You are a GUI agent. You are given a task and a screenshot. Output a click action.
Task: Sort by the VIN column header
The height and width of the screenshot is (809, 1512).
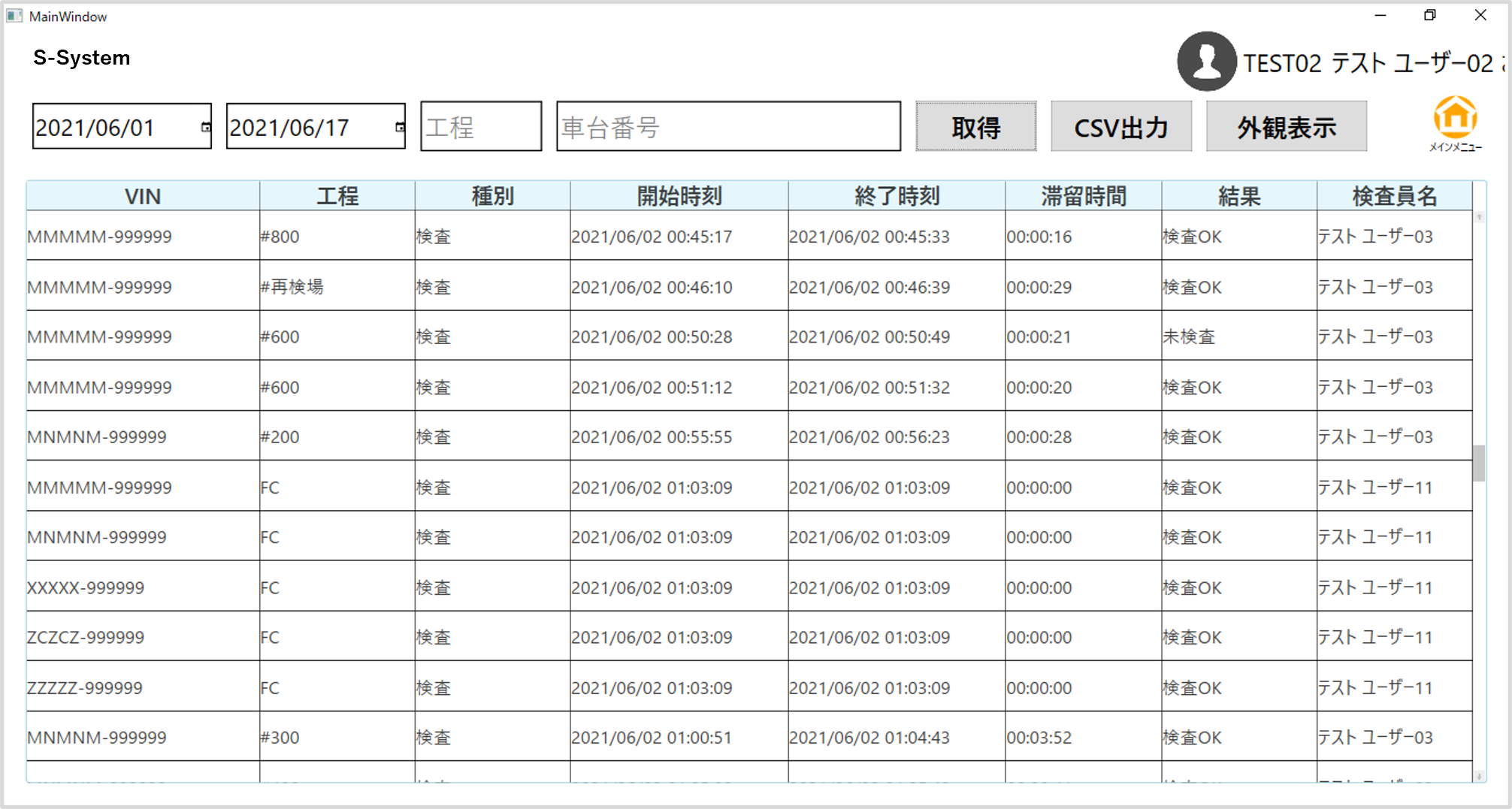(x=143, y=196)
